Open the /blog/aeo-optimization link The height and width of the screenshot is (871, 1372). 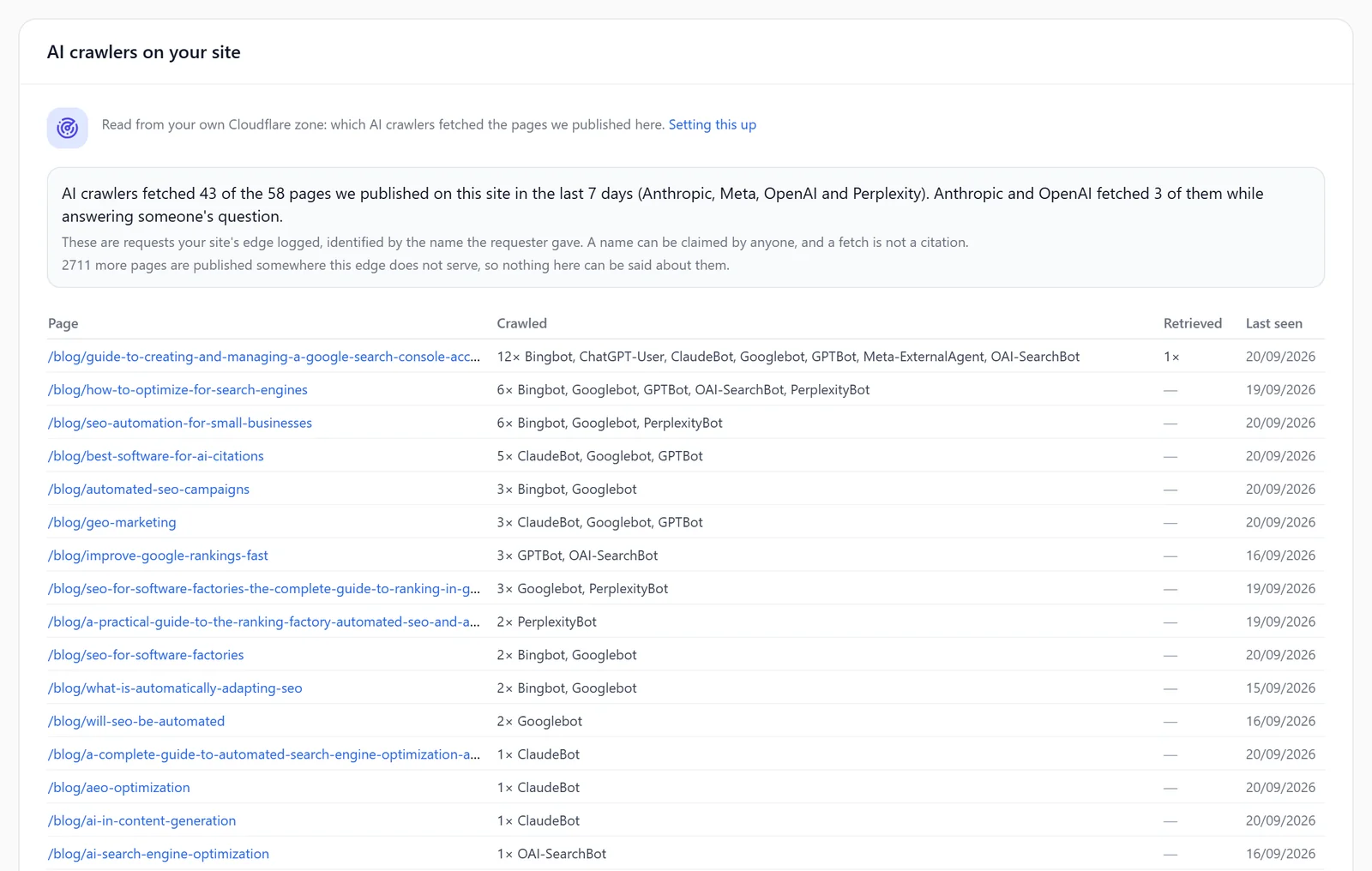[x=119, y=788]
